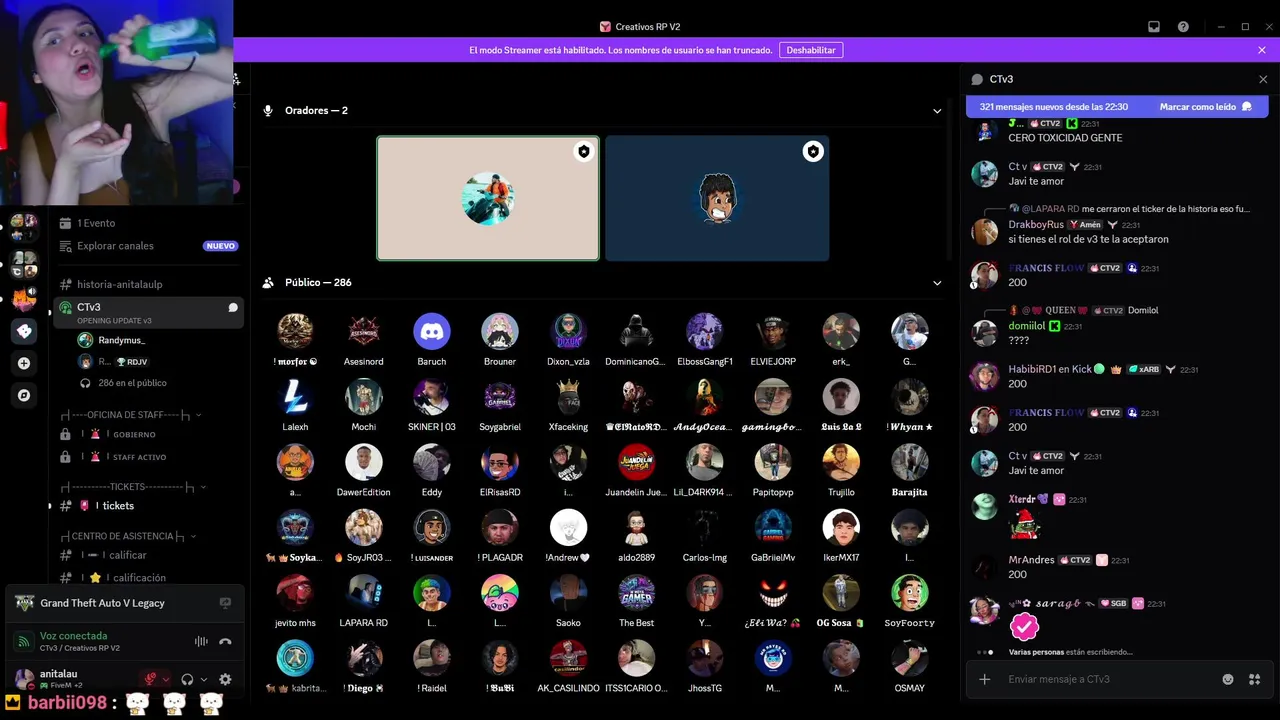Image resolution: width=1280 pixels, height=720 pixels.
Task: Toggle noise suppression waveform icon
Action: pos(201,641)
